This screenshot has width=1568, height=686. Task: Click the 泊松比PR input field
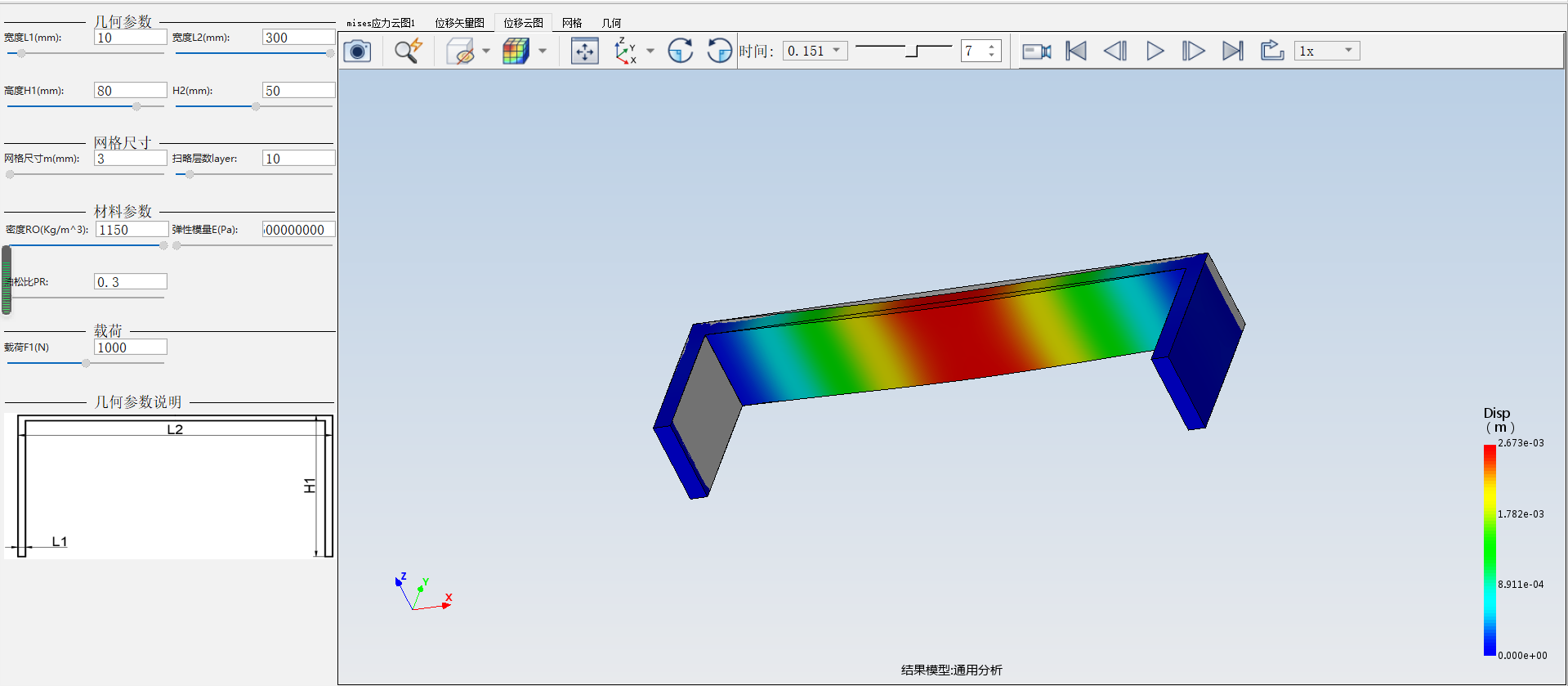[131, 282]
